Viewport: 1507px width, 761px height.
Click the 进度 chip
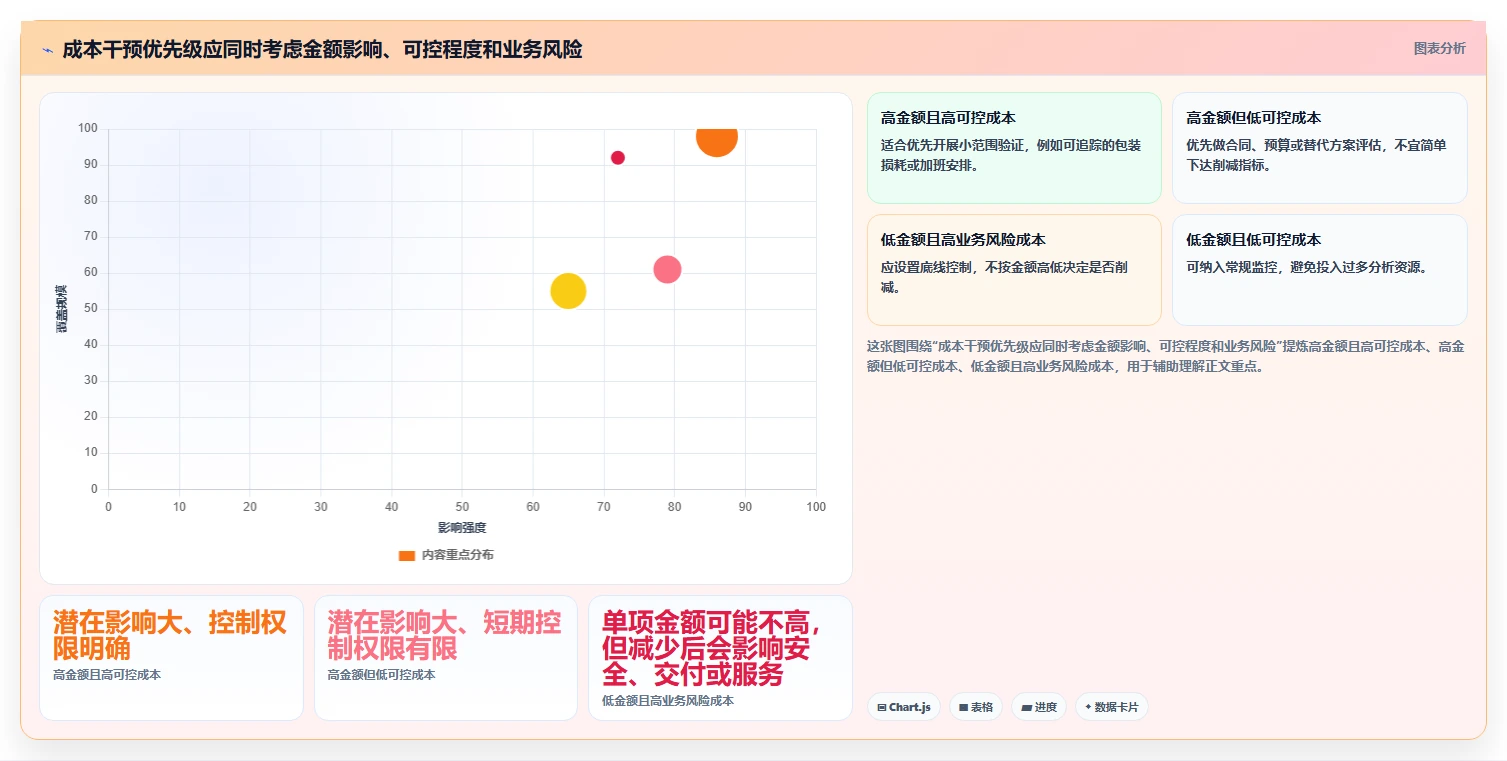coord(1039,707)
